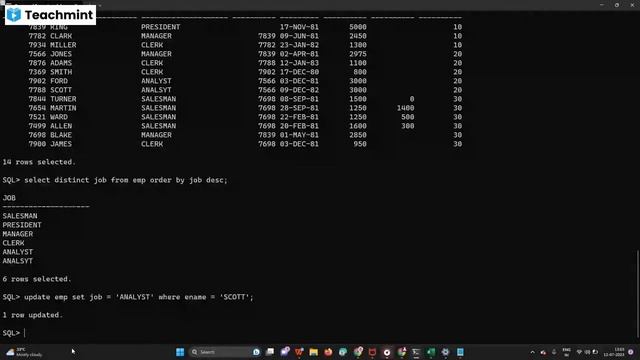Open Bing chat icon in search box
The height and width of the screenshot is (360, 640).
click(x=256, y=352)
